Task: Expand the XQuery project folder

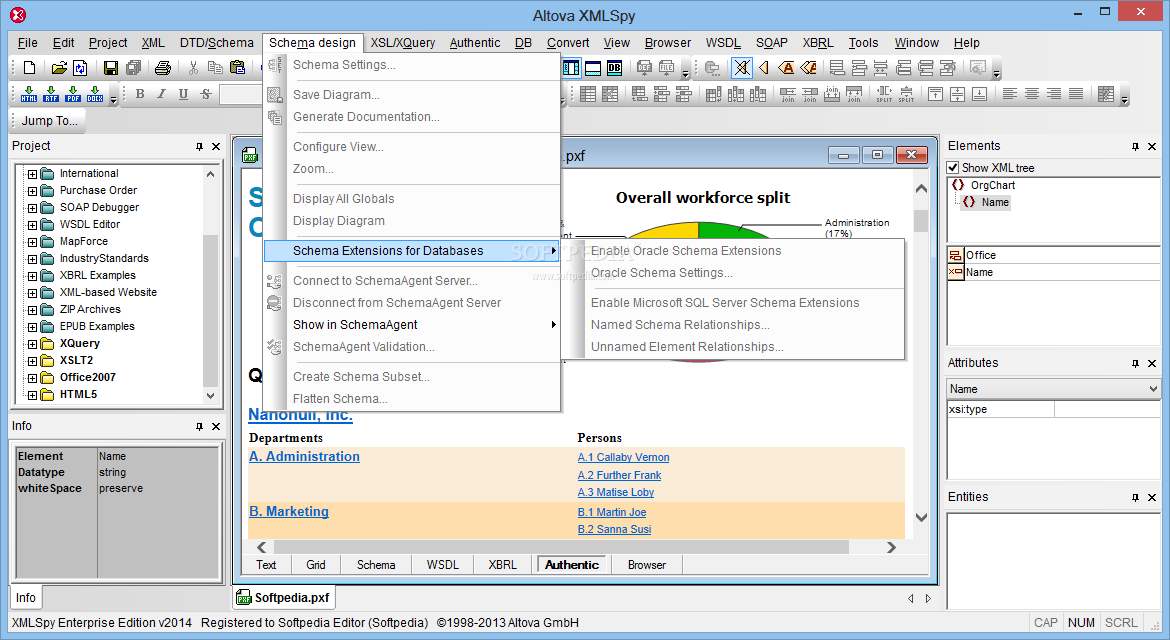Action: [x=32, y=344]
